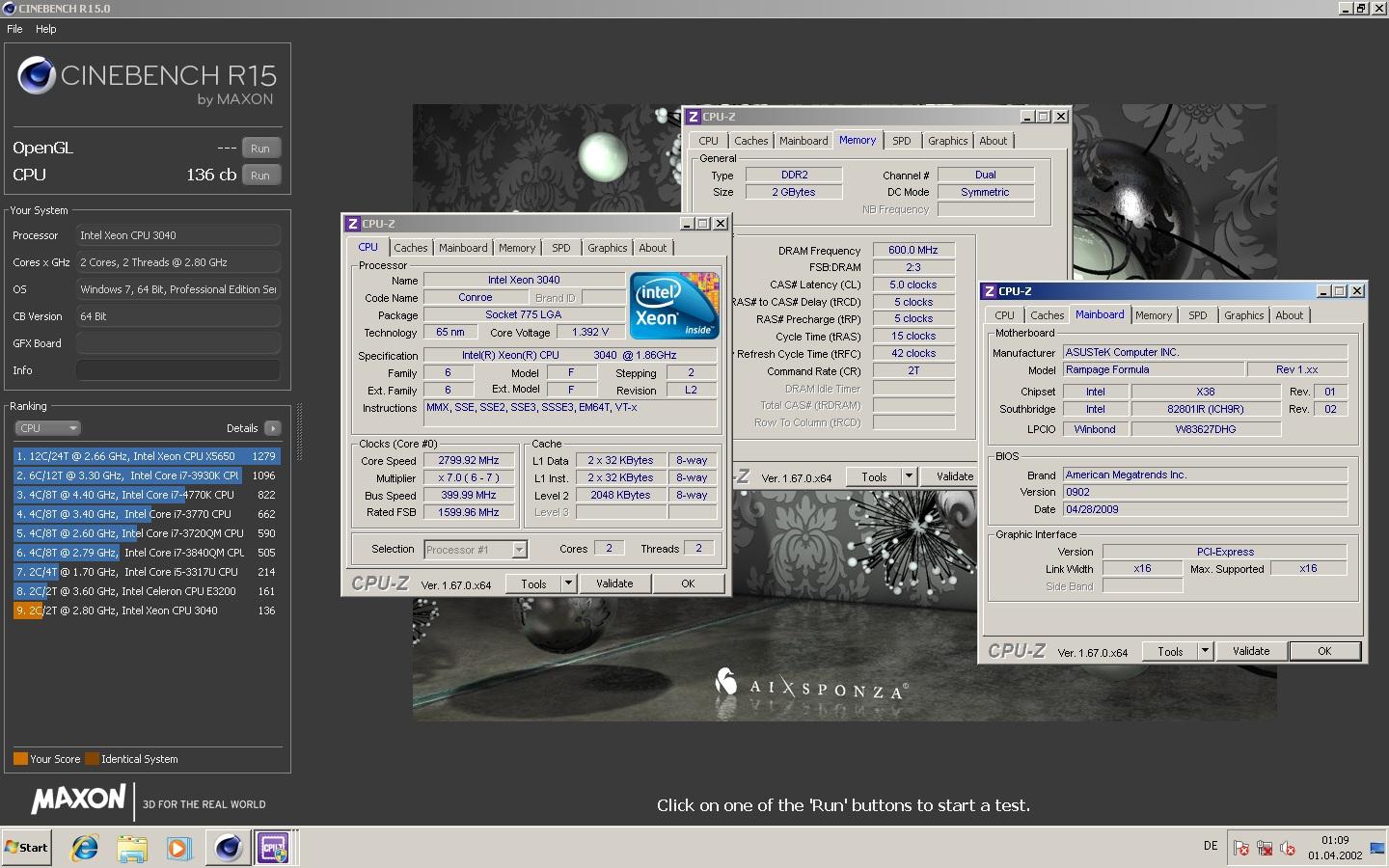Click Validate in the Memory CPU-Z window
Screen dimensions: 1389x868
(x=947, y=476)
